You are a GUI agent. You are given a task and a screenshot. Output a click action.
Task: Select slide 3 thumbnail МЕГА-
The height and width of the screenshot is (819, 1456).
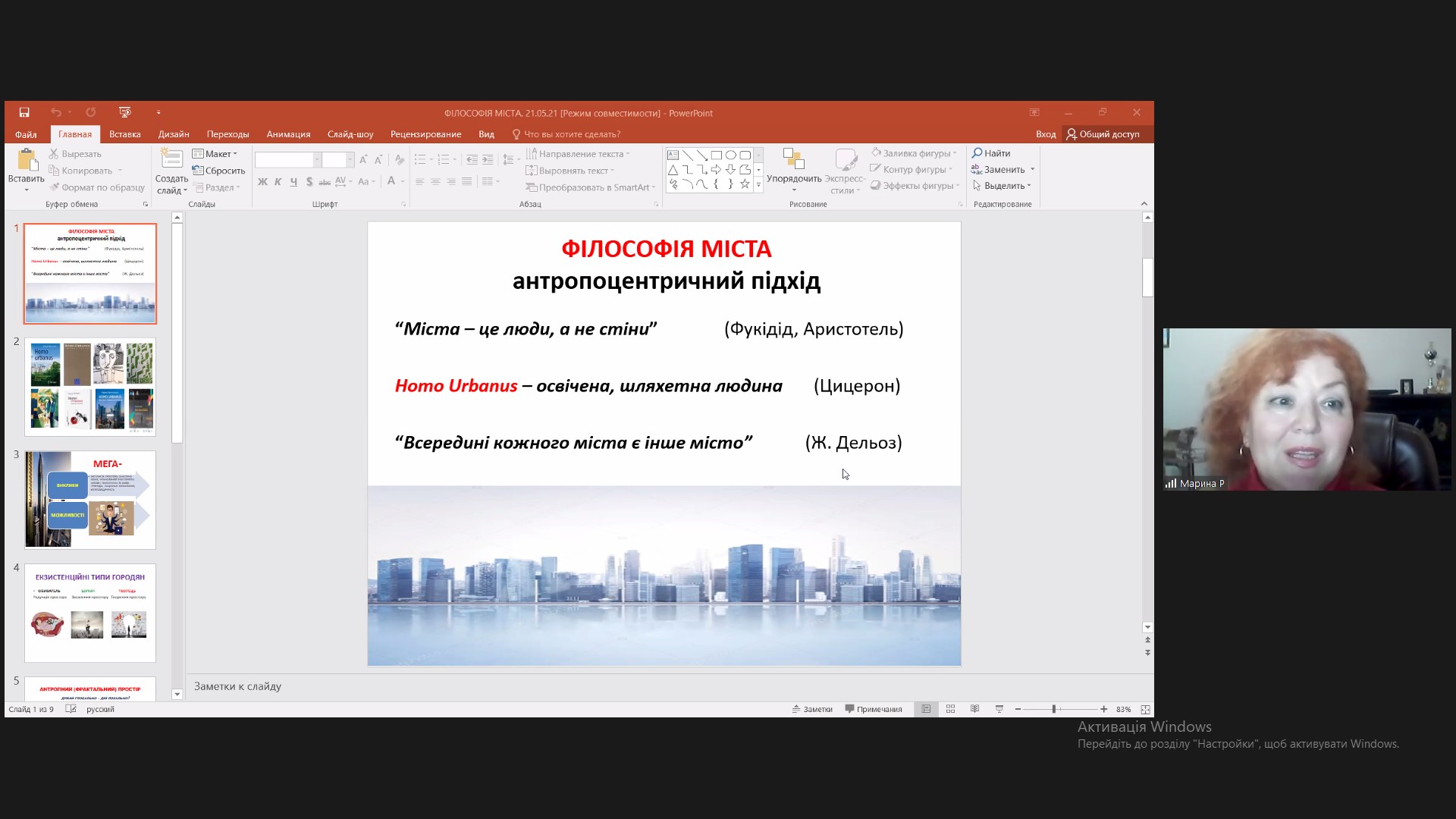point(90,500)
